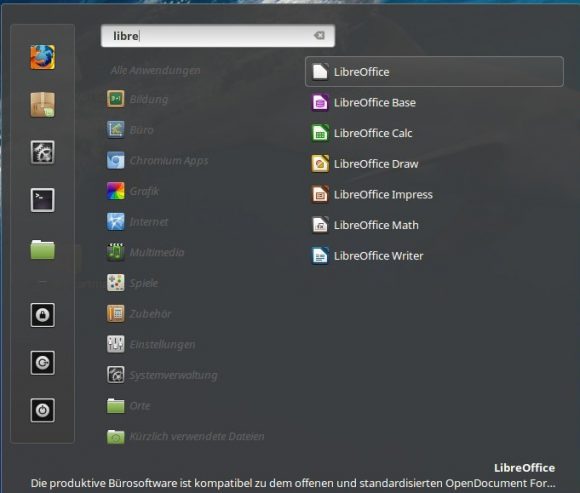The width and height of the screenshot is (580, 493).
Task: Lock the screen with the padlock icon
Action: pyautogui.click(x=43, y=315)
